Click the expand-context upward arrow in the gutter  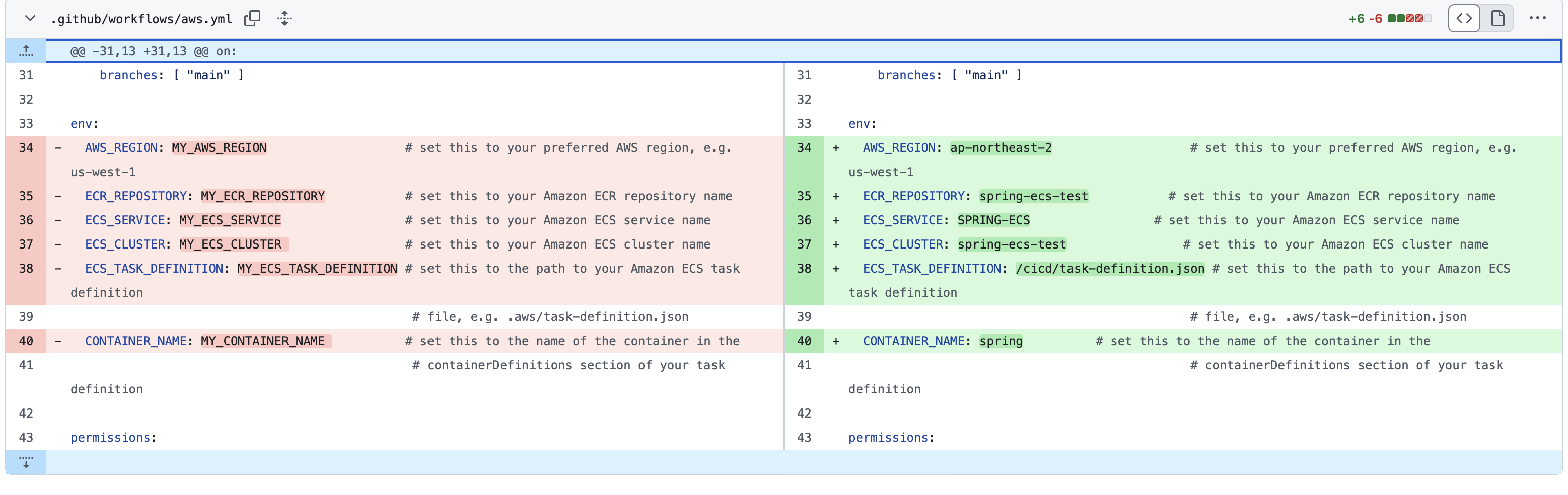pyautogui.click(x=26, y=50)
